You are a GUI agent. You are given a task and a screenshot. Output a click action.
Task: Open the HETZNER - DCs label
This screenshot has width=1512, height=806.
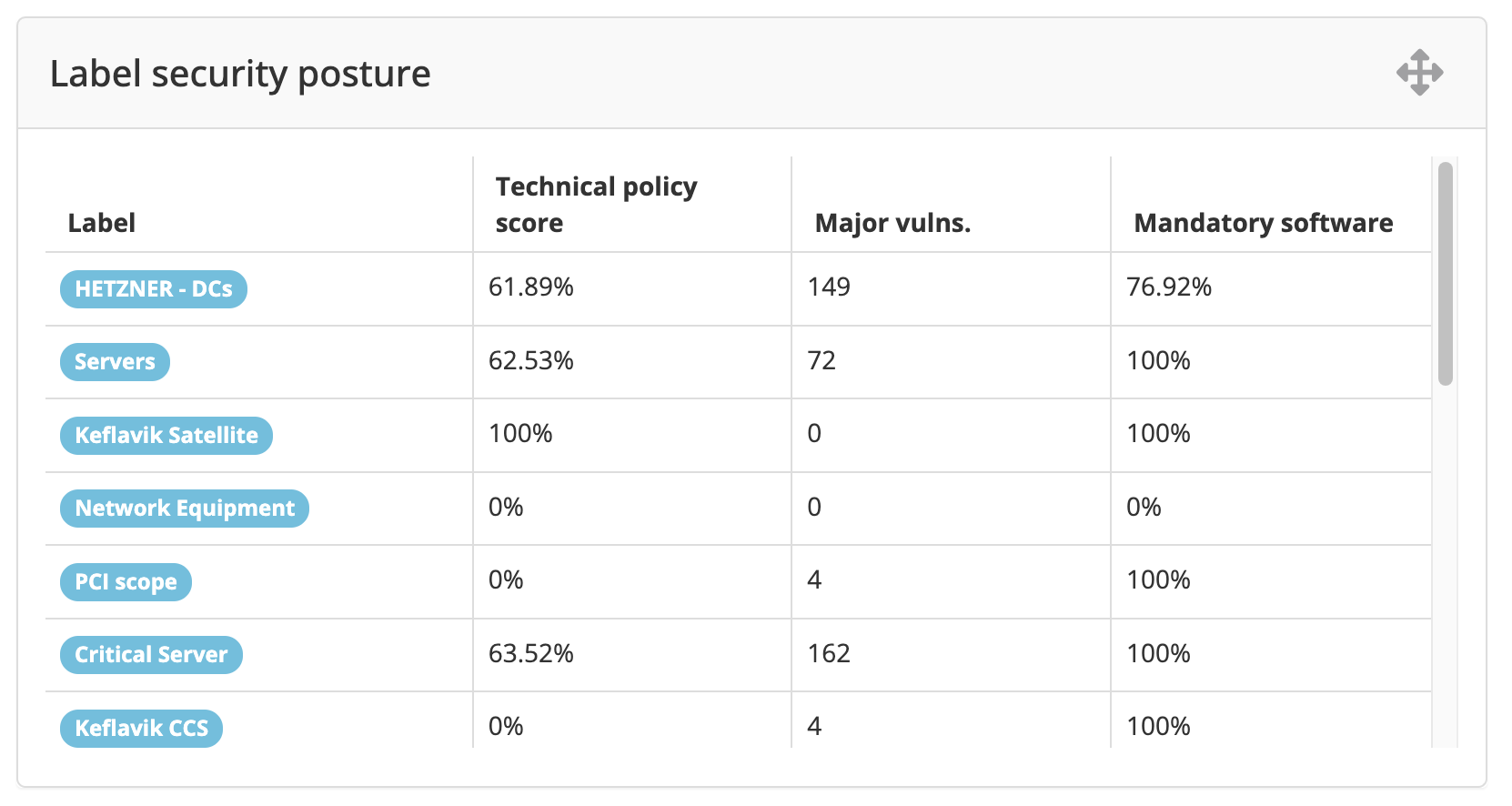click(153, 289)
